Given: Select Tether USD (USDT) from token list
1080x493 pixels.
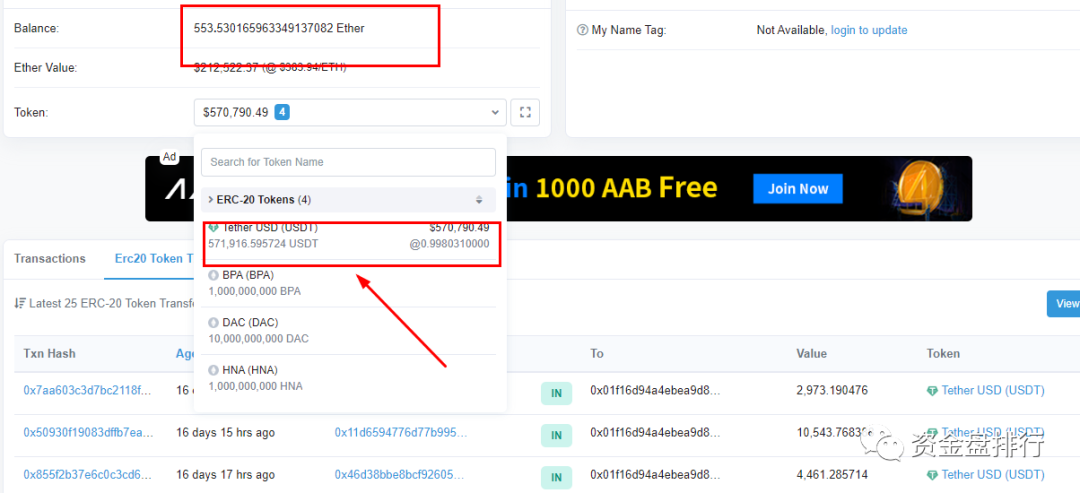Looking at the screenshot, I should coord(349,235).
